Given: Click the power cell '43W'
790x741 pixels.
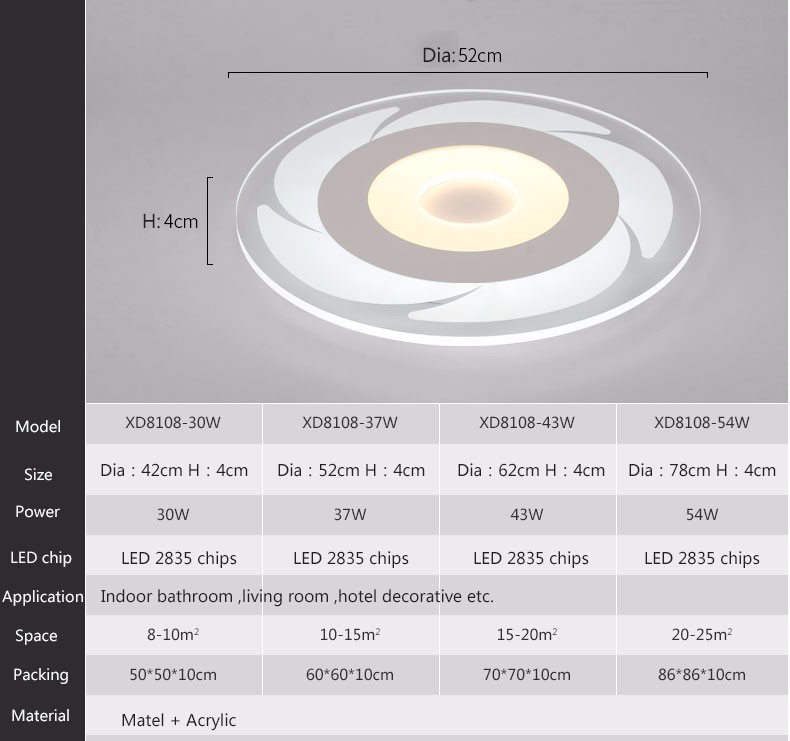Looking at the screenshot, I should pyautogui.click(x=526, y=514).
